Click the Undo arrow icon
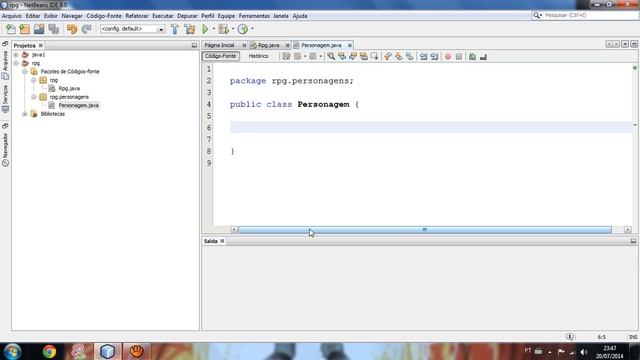 pos(72,29)
